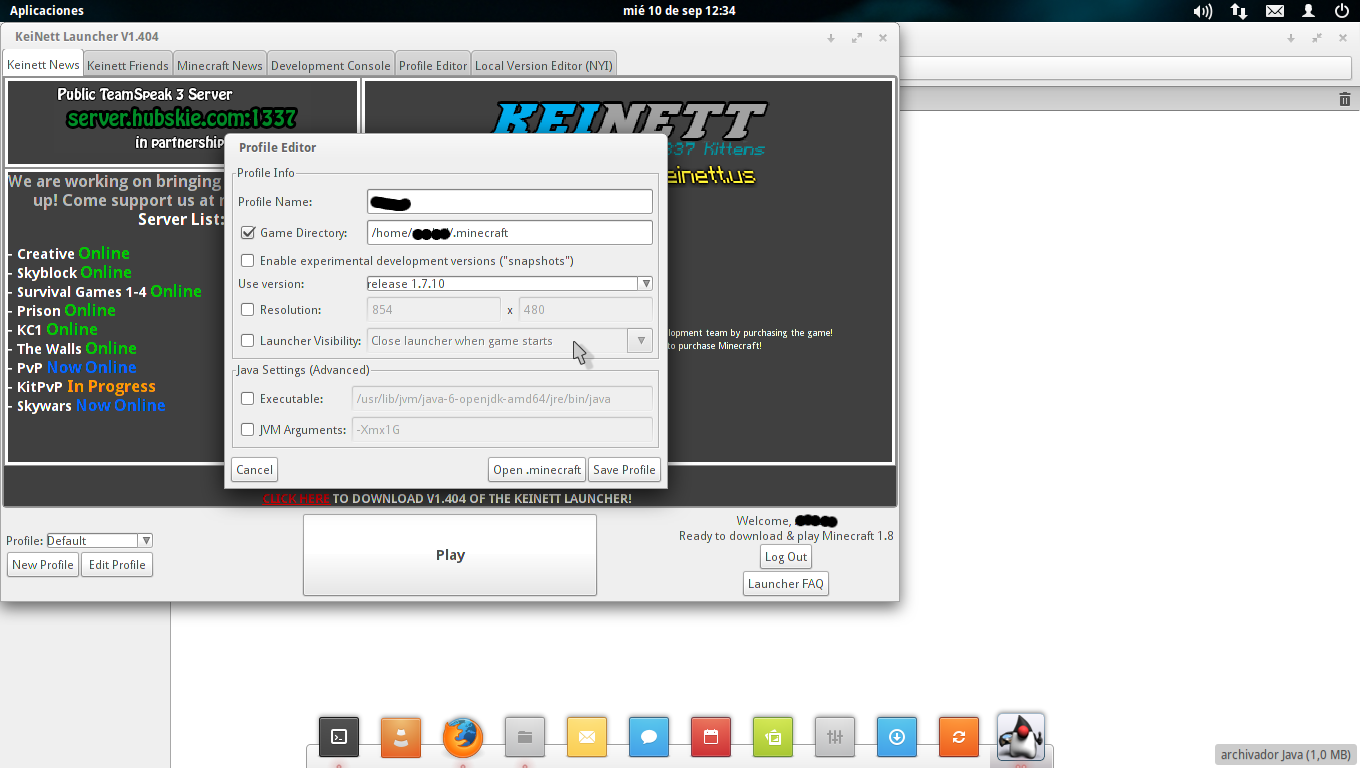Click the Resolution height field 480
Image resolution: width=1360 pixels, height=768 pixels.
tap(586, 310)
